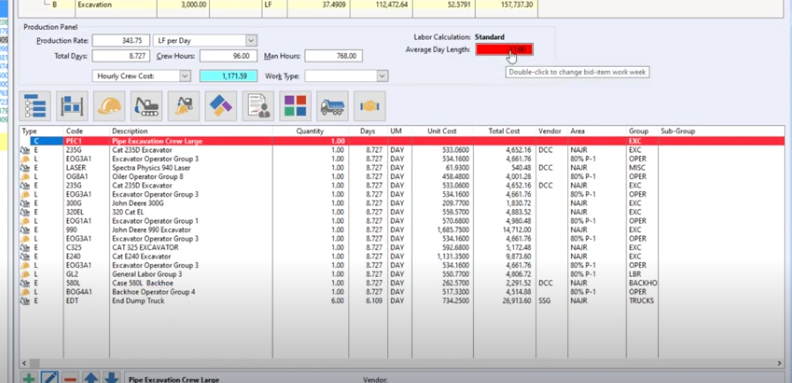Viewport: 792px width, 383px height.
Task: Select the Oiler Operator Group 8 row
Action: coord(402,177)
